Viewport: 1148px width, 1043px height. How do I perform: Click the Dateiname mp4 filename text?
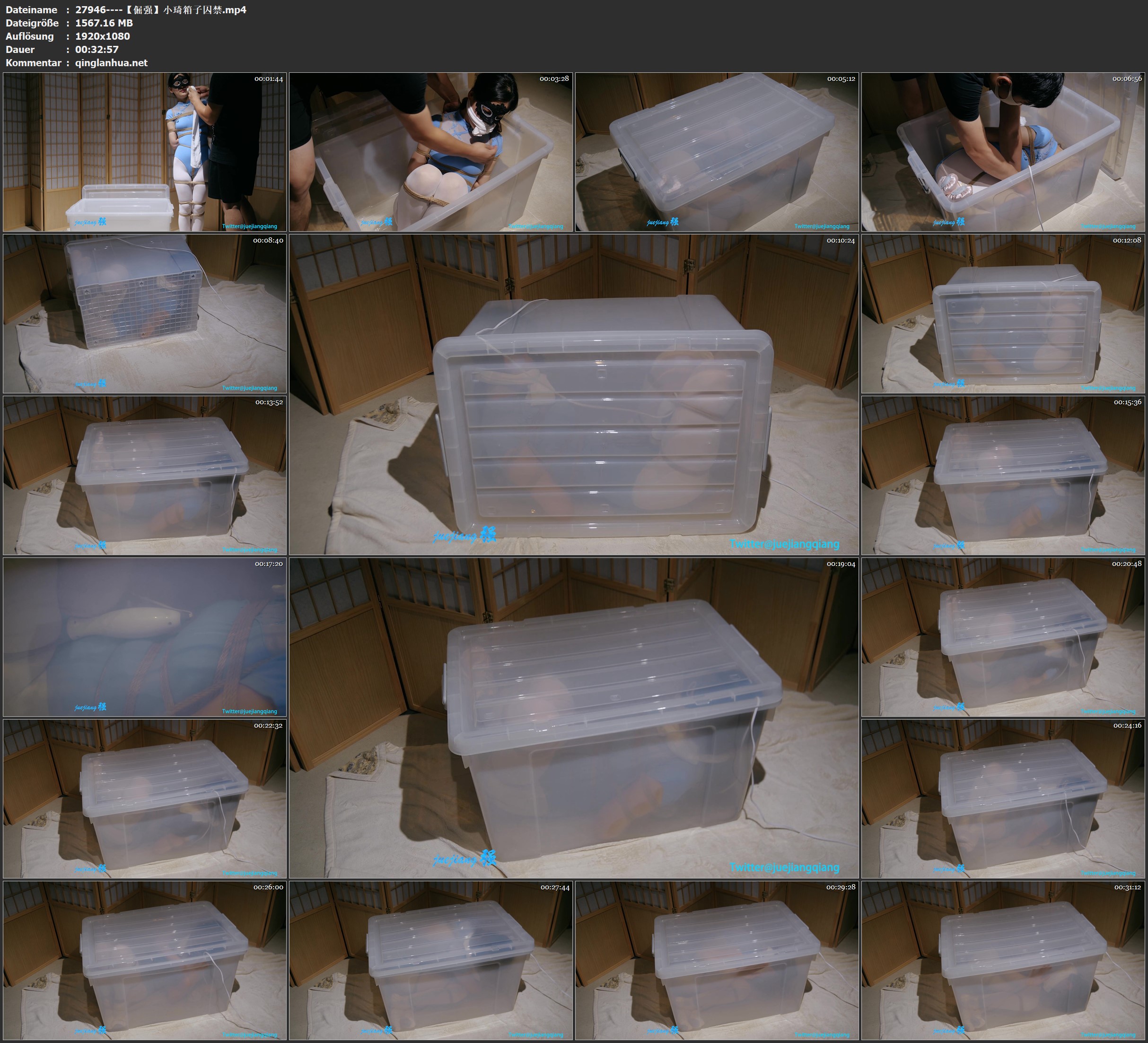(160, 9)
